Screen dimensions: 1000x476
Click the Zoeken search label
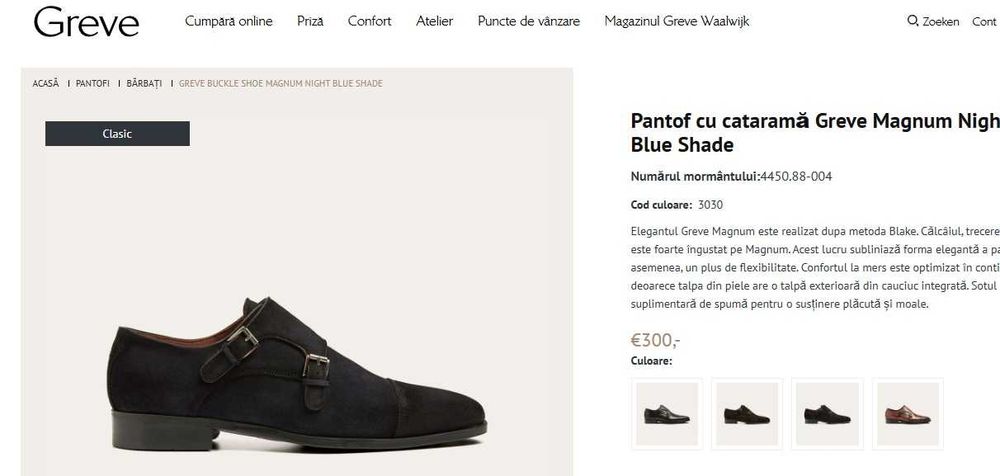coord(940,22)
